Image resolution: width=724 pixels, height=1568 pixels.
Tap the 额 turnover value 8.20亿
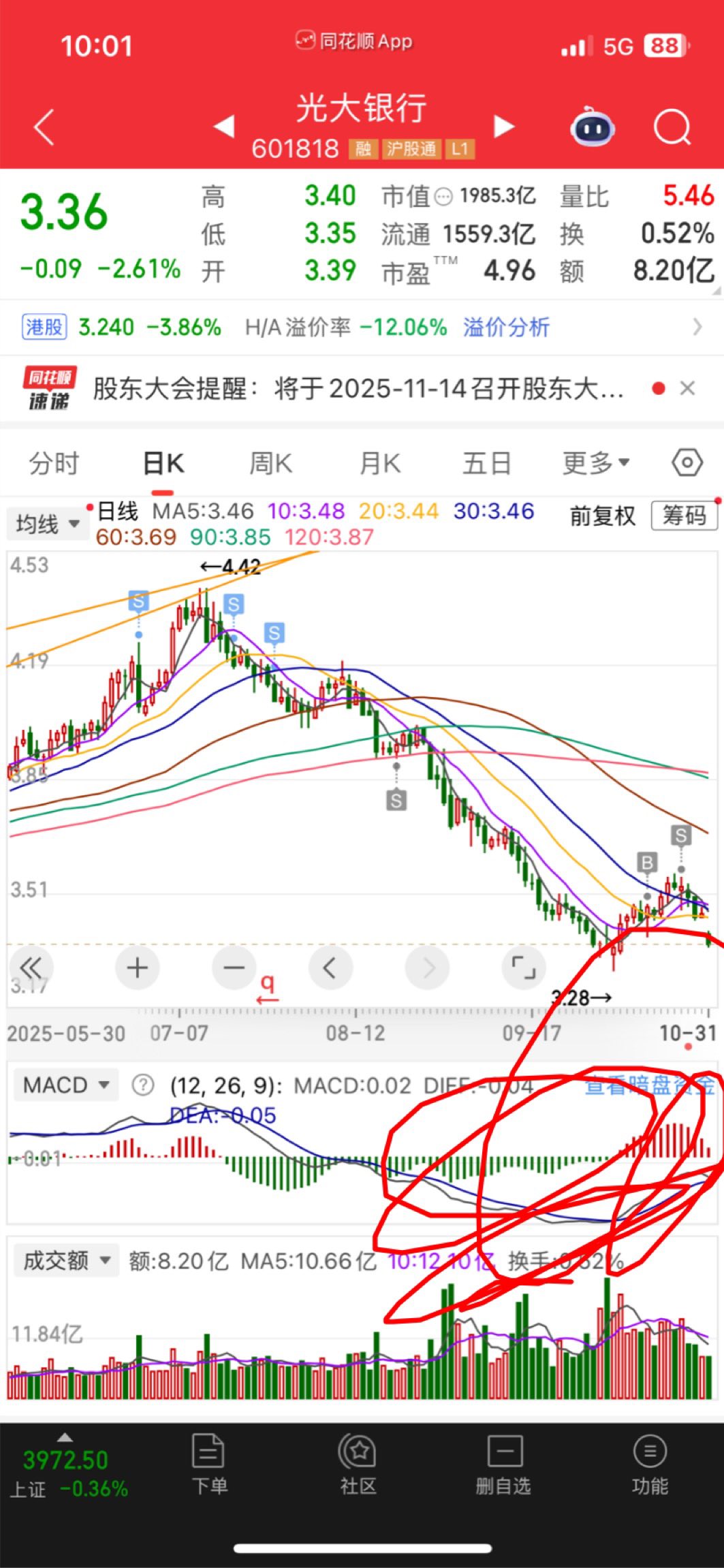click(674, 270)
